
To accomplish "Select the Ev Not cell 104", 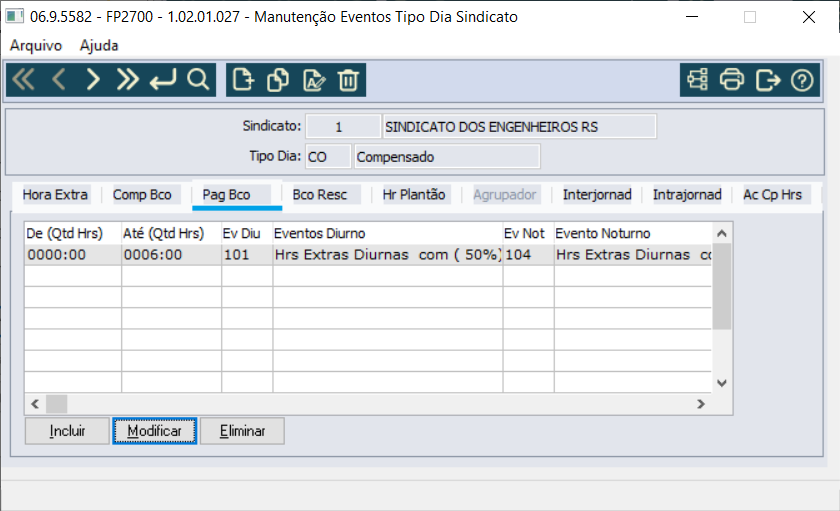I will (528, 254).
